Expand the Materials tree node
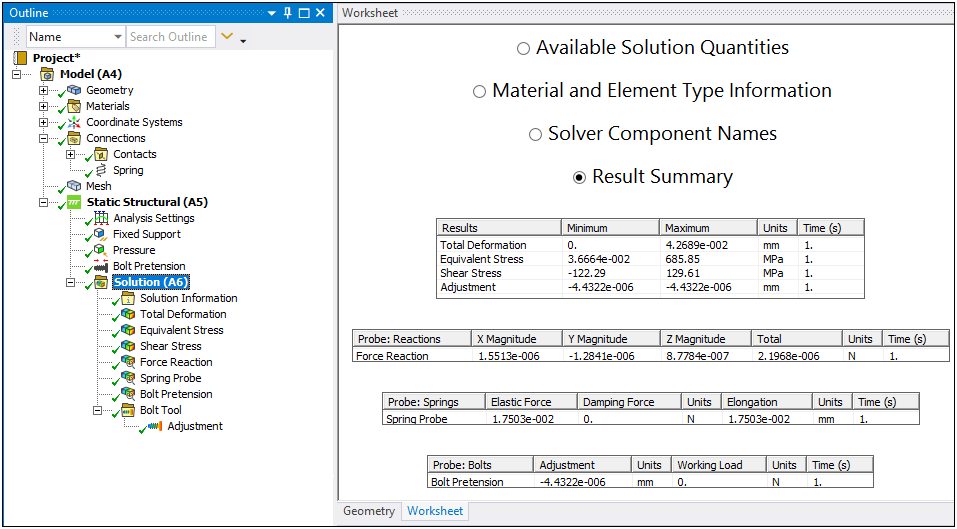The width and height of the screenshot is (957, 529). pos(43,106)
